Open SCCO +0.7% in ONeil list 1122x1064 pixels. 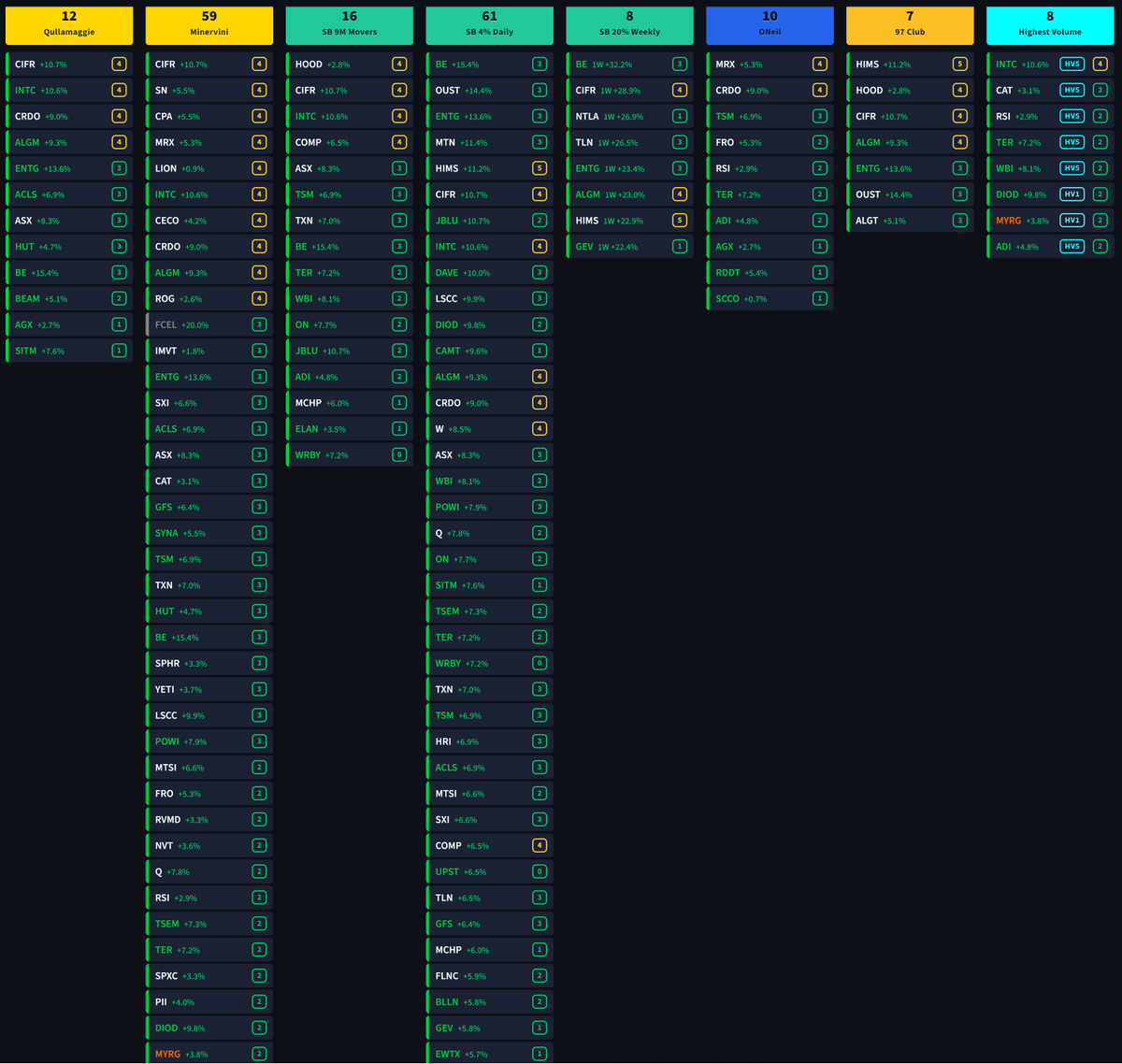[770, 299]
